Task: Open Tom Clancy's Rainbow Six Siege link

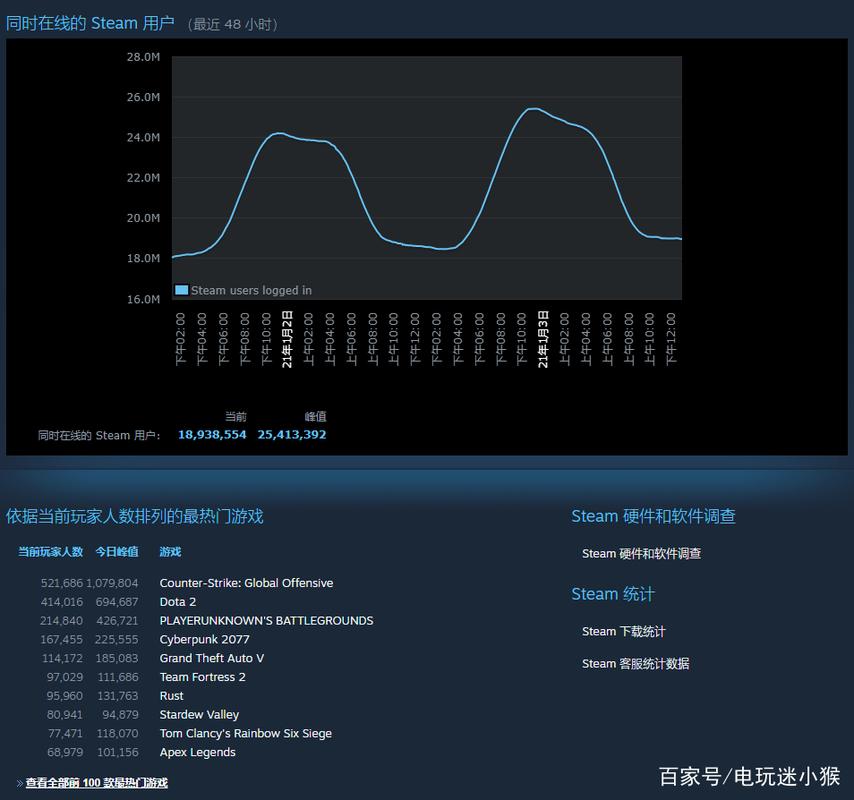Action: pyautogui.click(x=246, y=733)
